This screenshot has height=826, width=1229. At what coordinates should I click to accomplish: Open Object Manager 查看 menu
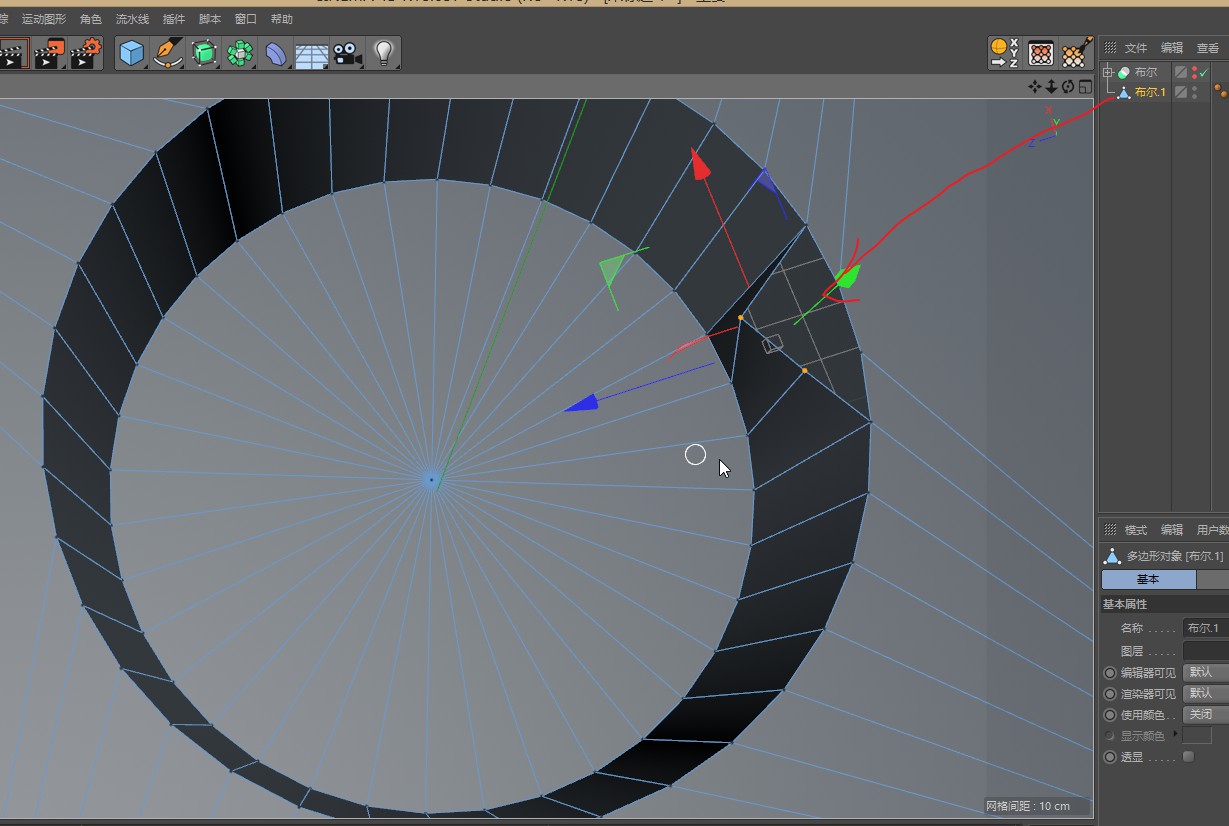click(1208, 48)
